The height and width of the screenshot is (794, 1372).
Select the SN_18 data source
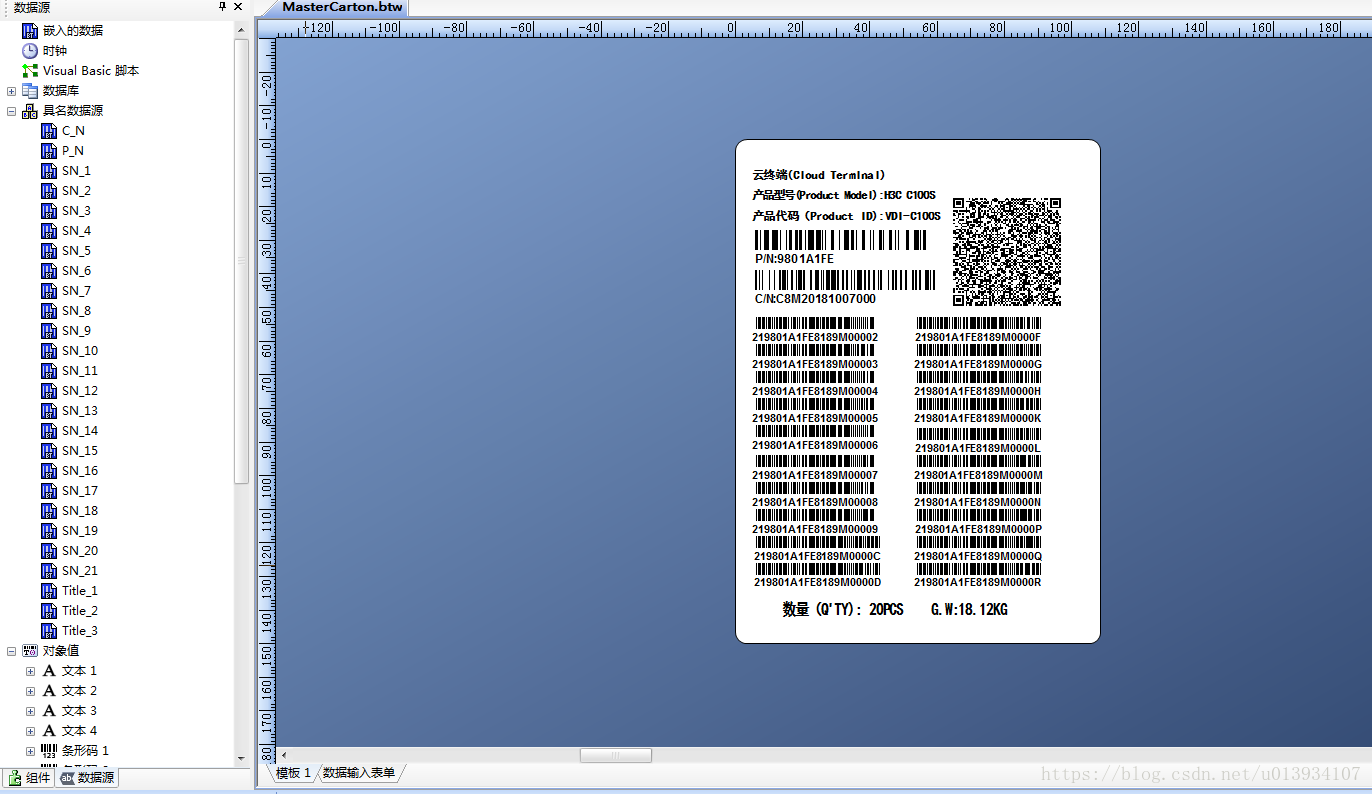click(x=80, y=511)
